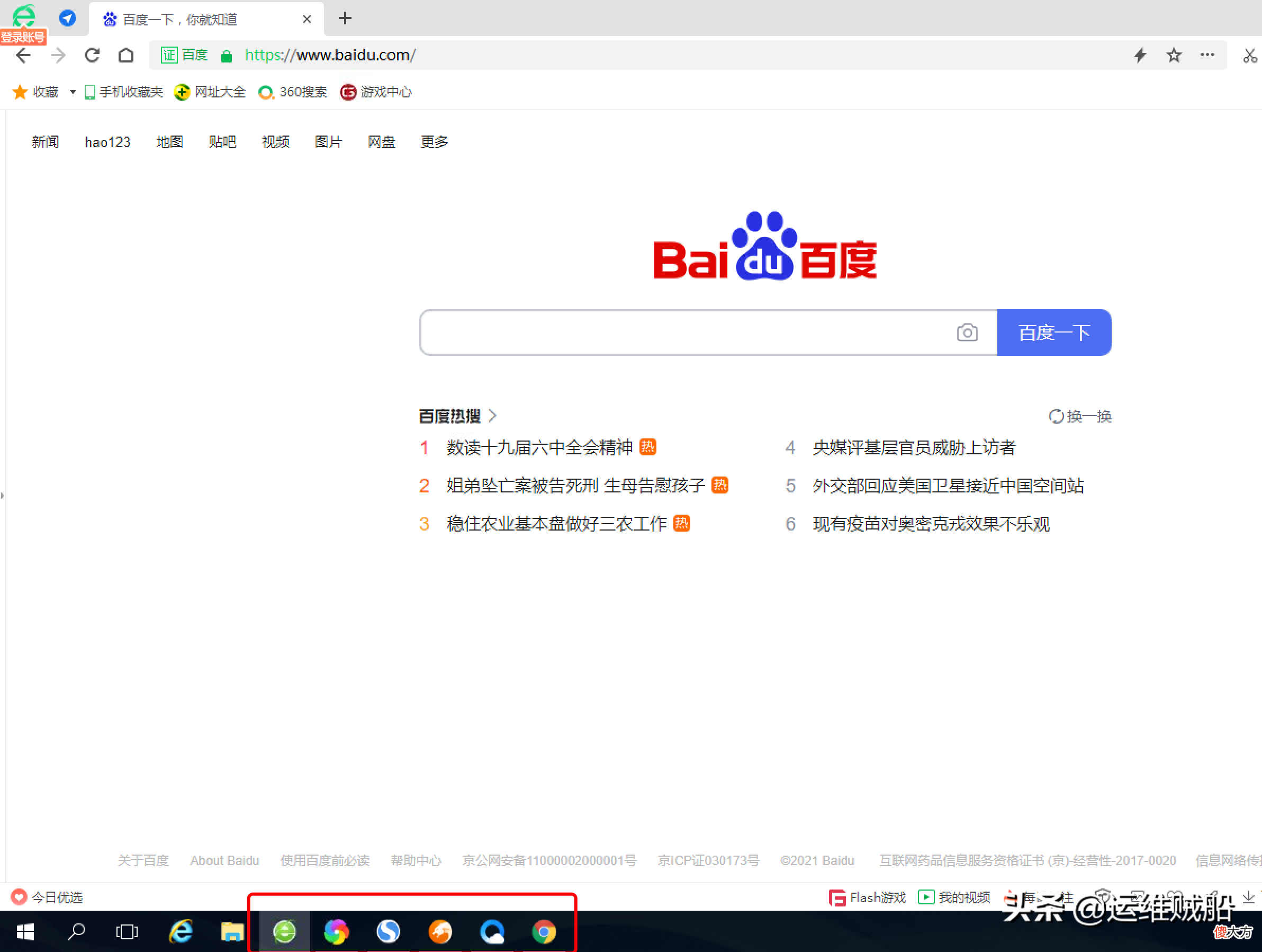
Task: Open a new tab with the plus button
Action: [345, 18]
